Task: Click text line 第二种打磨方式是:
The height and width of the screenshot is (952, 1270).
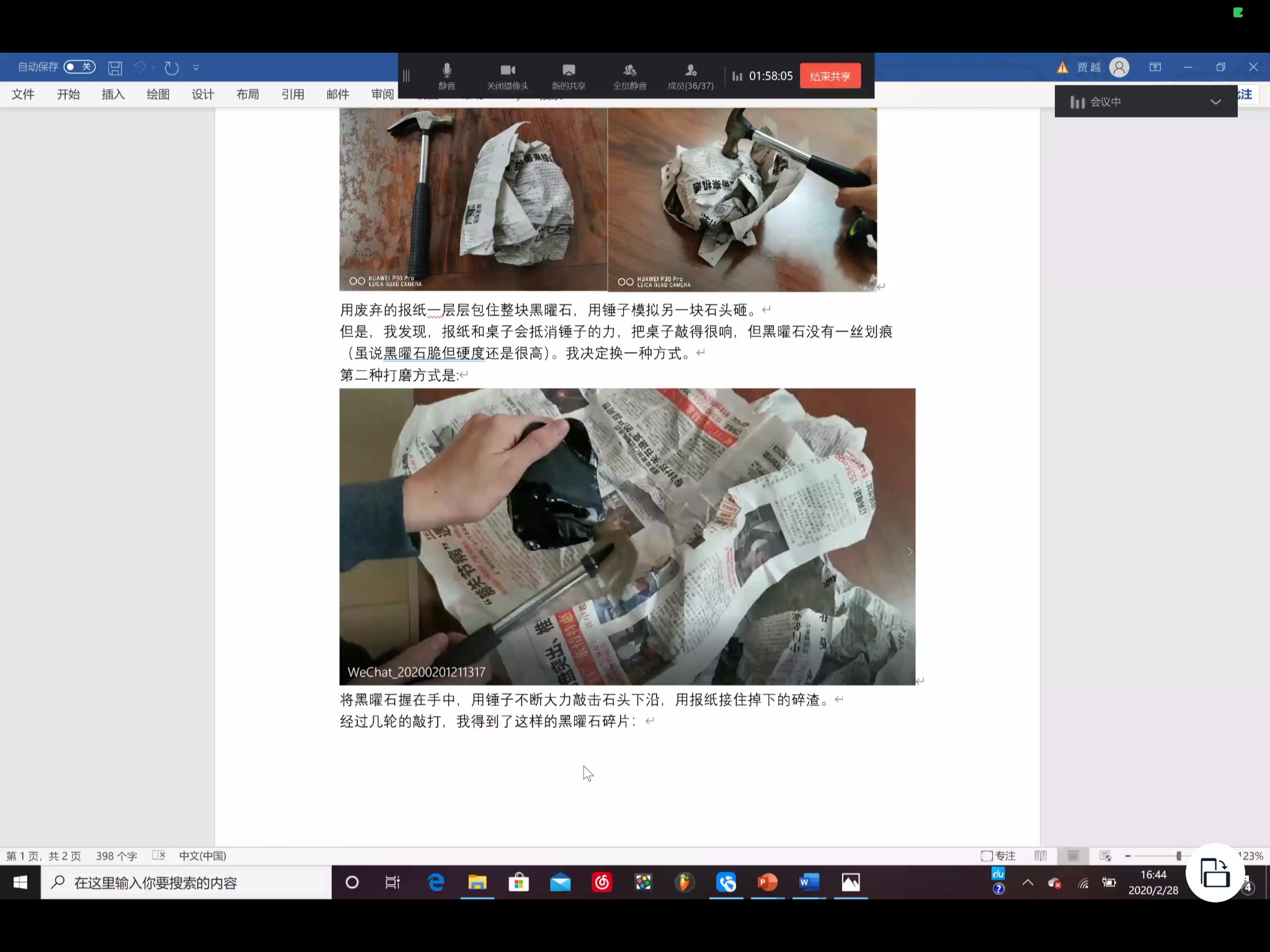Action: click(x=399, y=375)
